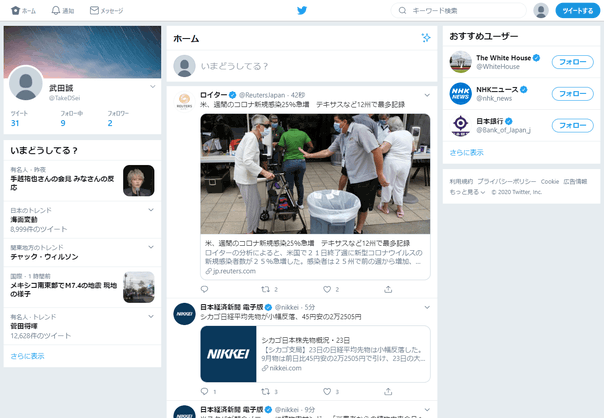The height and width of the screenshot is (418, 604).
Task: Open account avatar menu in top bar
Action: click(541, 10)
